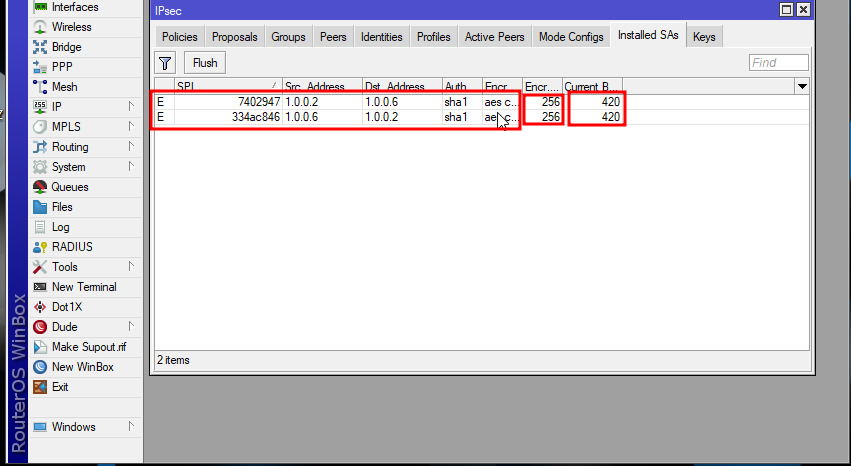Click the RADIUS sidebar icon
The image size is (851, 466).
pos(40,247)
